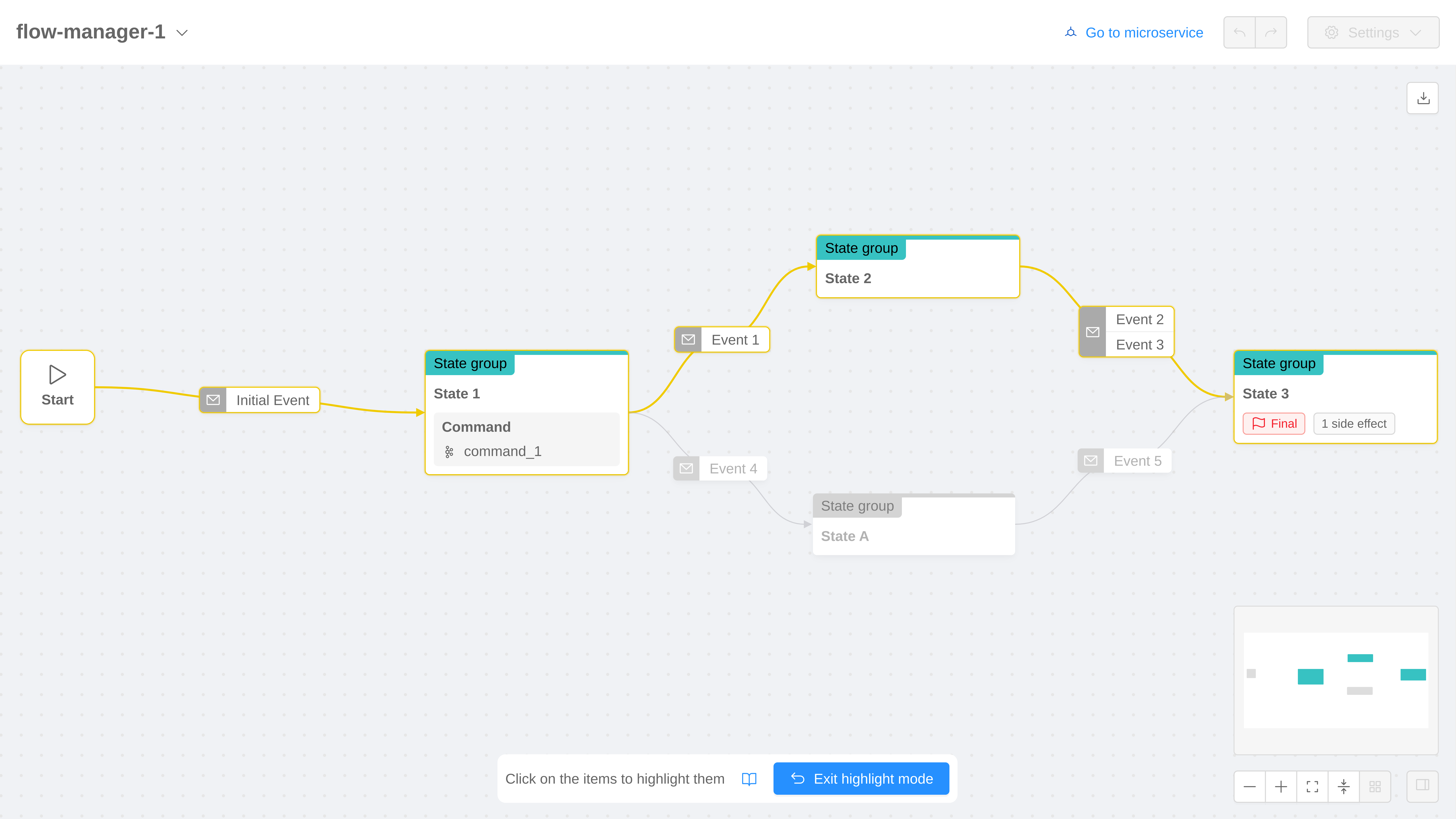
Task: Click the minimap overview panel
Action: coord(1336,680)
